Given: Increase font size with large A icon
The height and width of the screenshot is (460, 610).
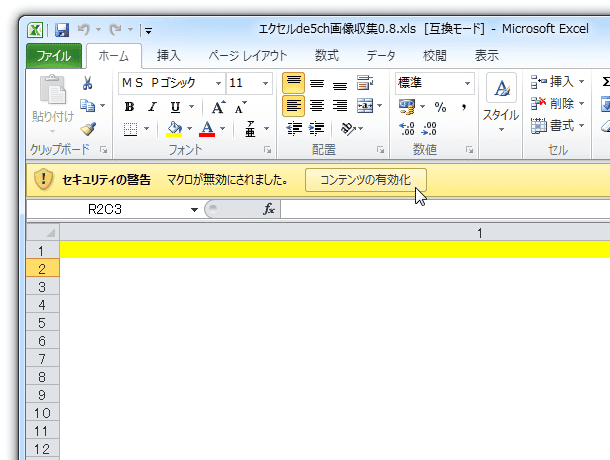Looking at the screenshot, I should (x=219, y=107).
